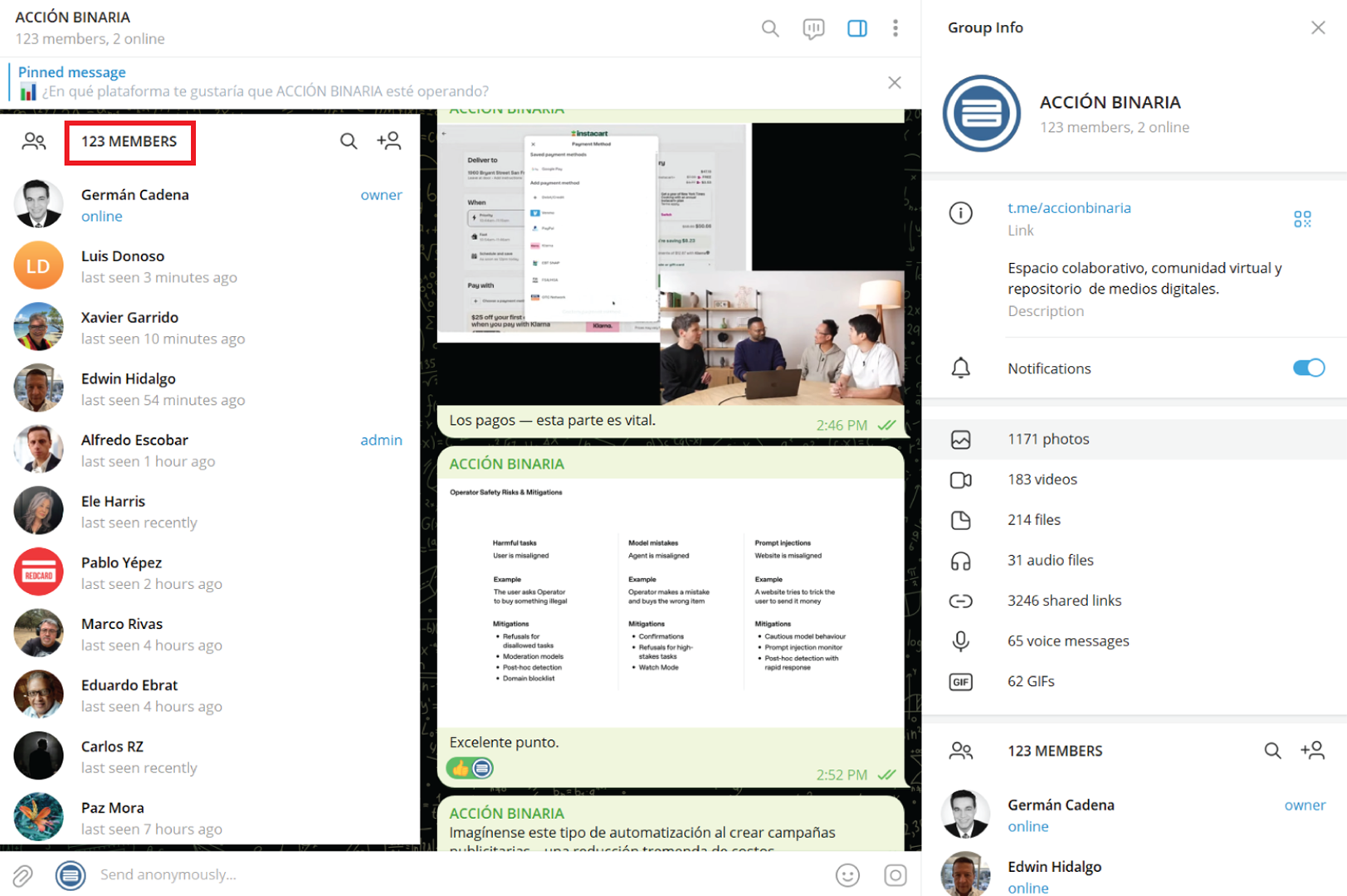Switch the send-as anonymous channel icon
This screenshot has height=896, width=1347.
71,875
